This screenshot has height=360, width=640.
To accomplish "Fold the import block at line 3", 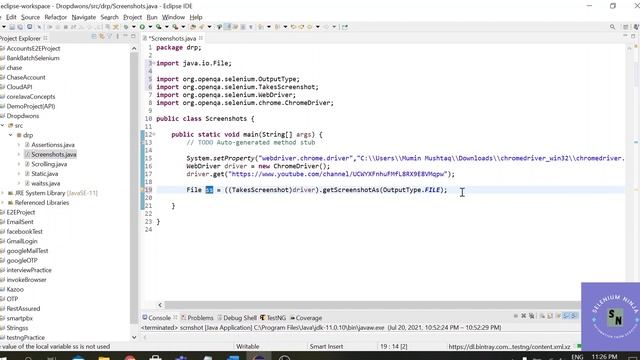I will pyautogui.click(x=154, y=63).
